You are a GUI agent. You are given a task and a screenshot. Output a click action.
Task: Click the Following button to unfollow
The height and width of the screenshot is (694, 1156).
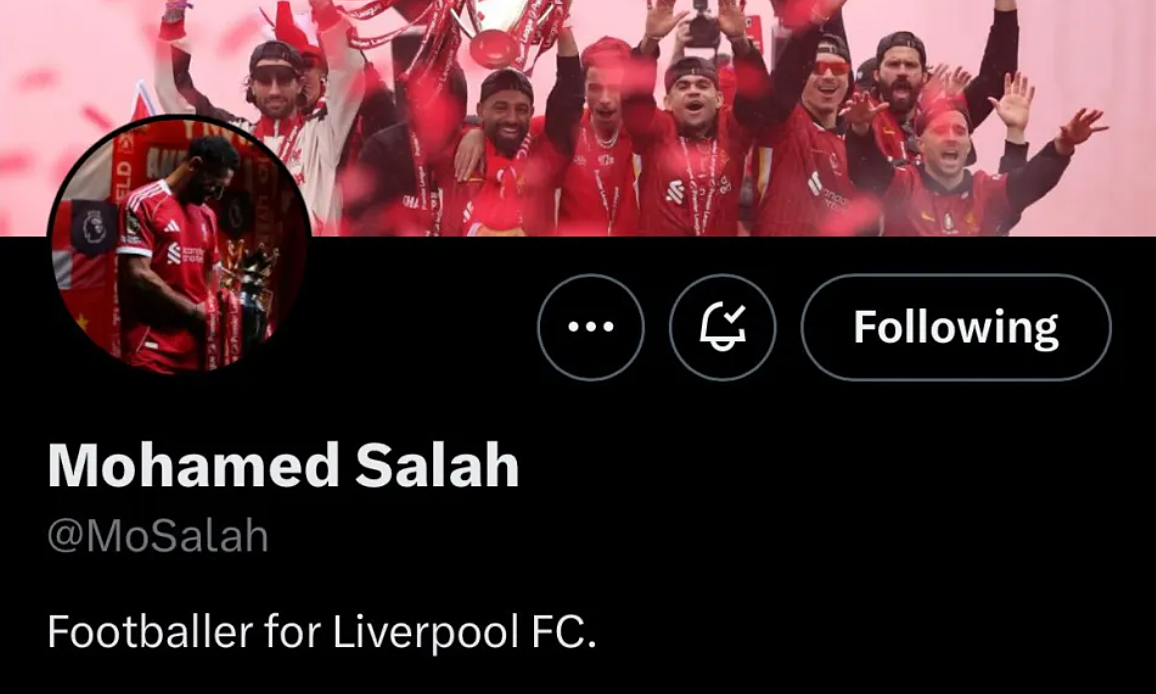coord(955,327)
